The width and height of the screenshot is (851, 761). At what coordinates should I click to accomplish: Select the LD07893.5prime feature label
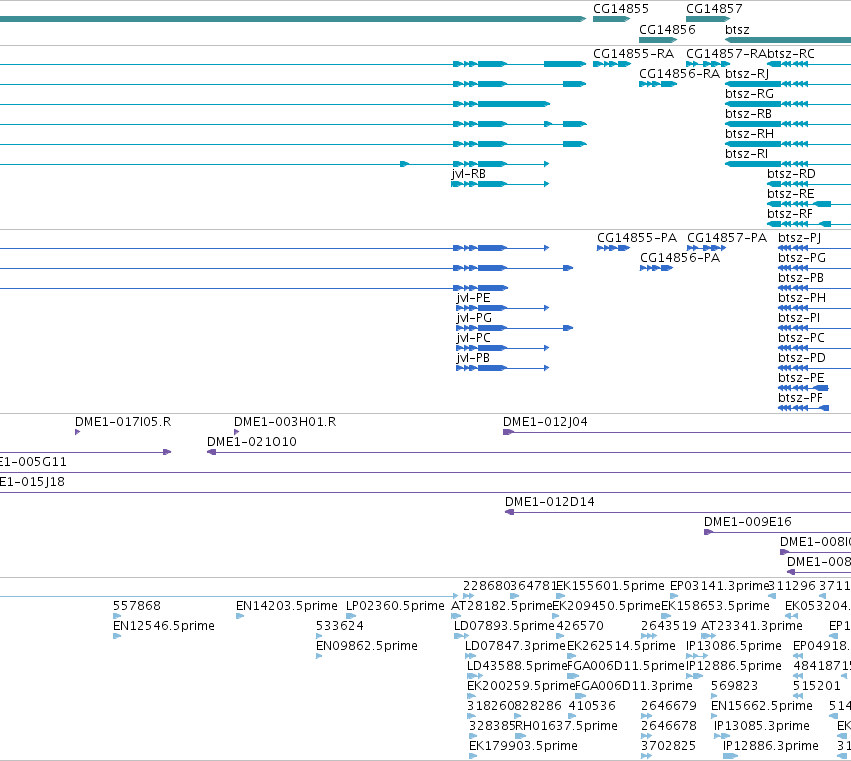504,626
